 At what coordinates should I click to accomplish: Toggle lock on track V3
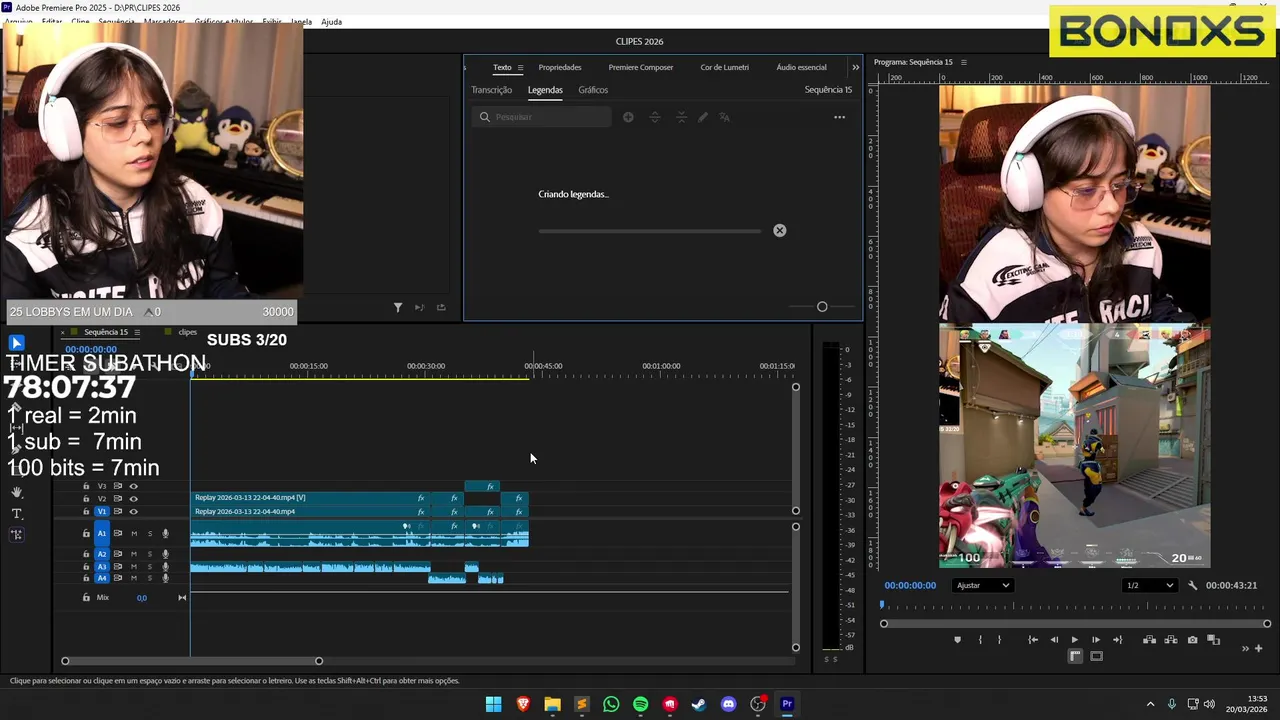coord(86,487)
